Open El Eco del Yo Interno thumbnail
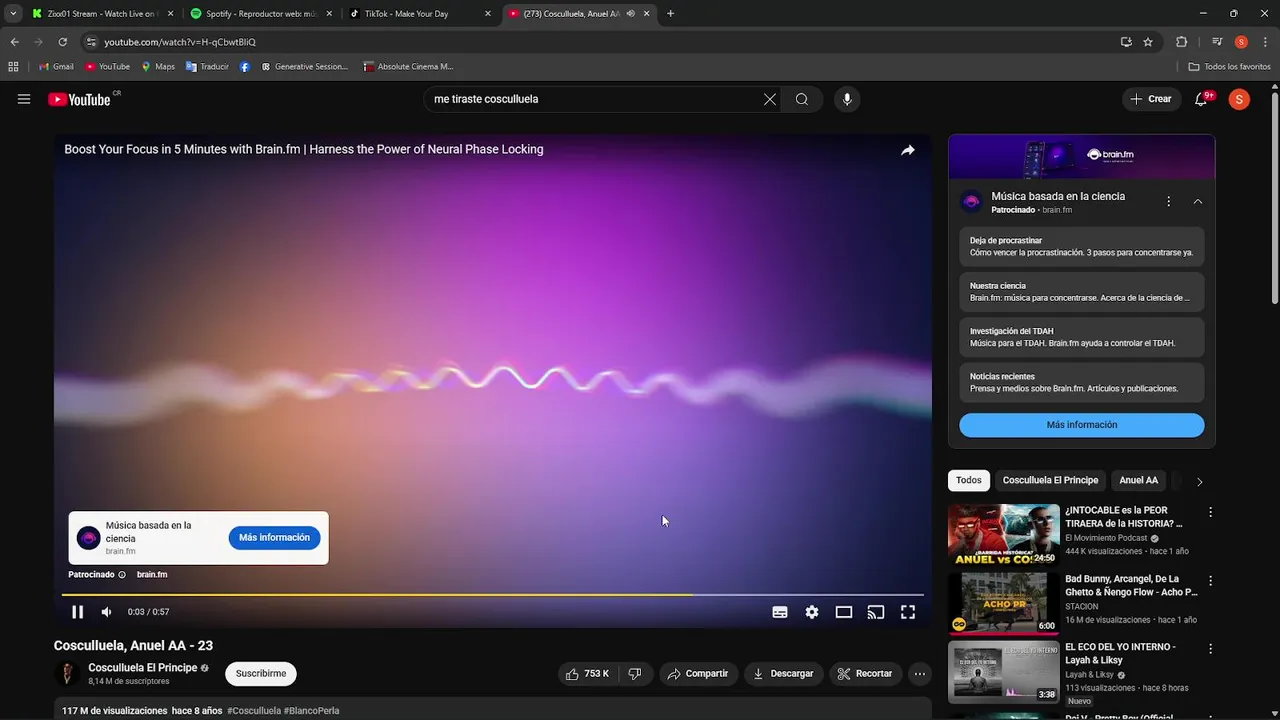Screen dimensions: 1280x720 pos(1003,672)
